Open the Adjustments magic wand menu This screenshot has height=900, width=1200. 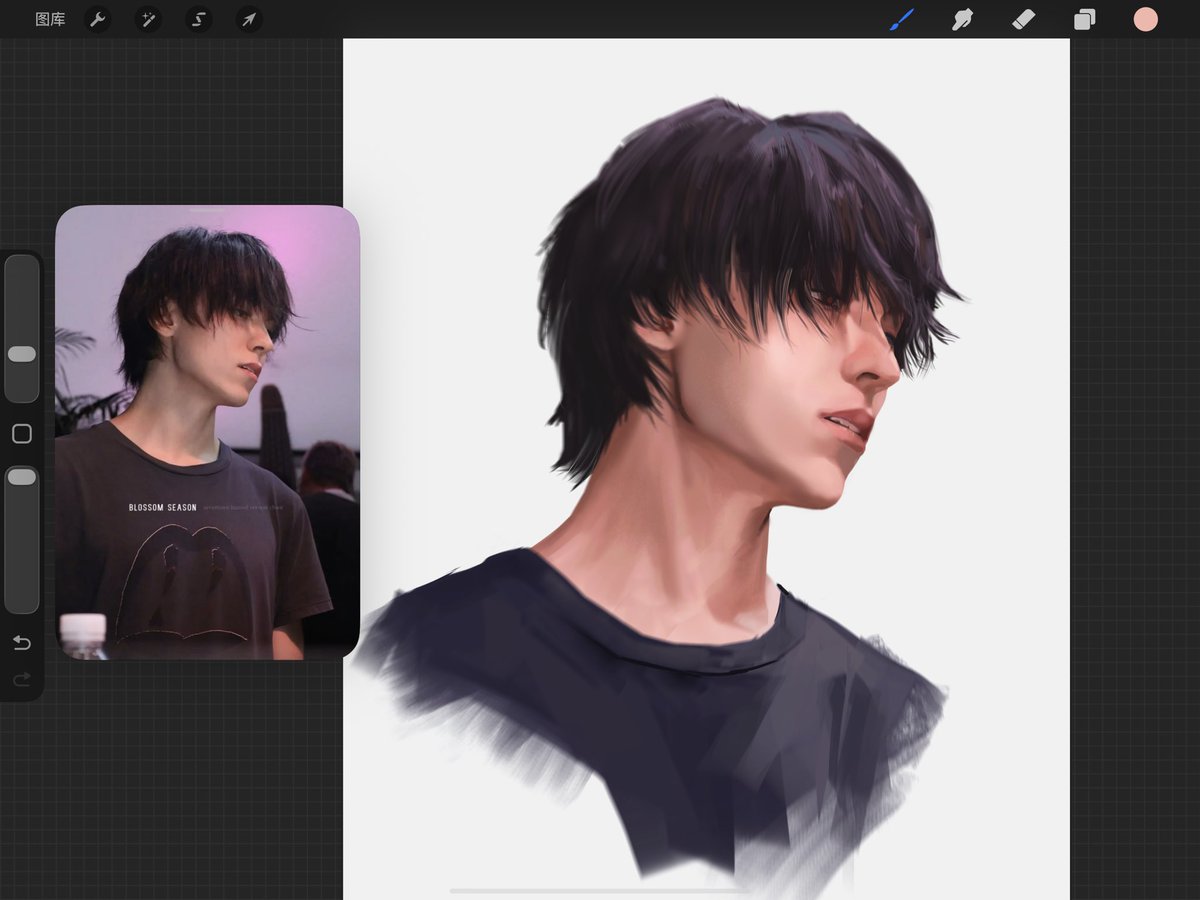[148, 19]
